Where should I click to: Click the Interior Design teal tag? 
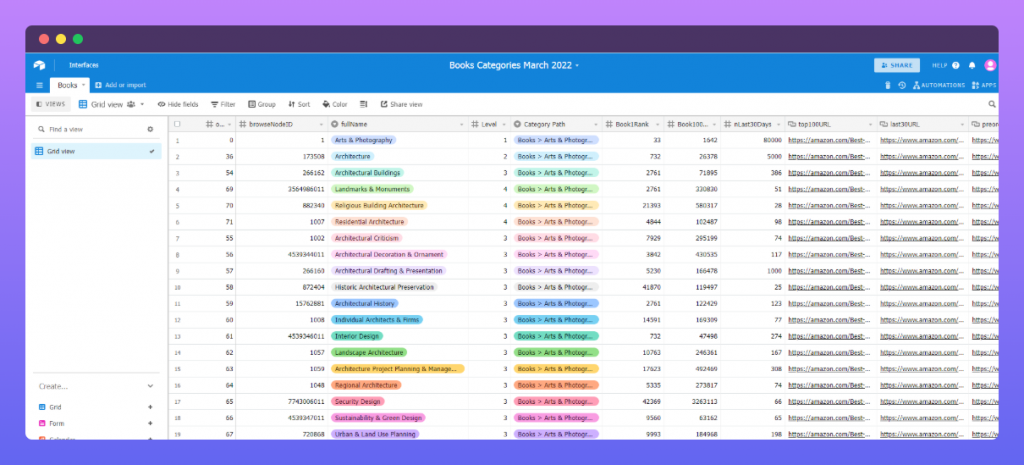[357, 336]
